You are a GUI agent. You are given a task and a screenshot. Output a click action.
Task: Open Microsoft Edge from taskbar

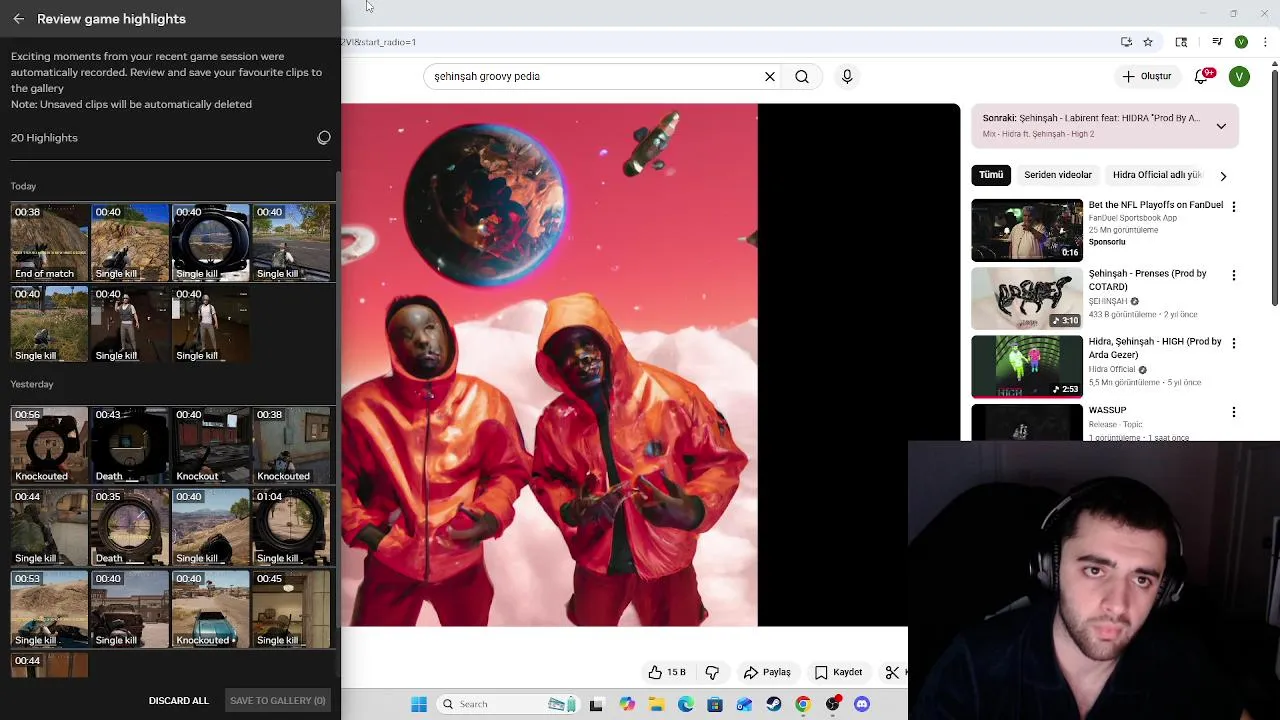coord(685,704)
